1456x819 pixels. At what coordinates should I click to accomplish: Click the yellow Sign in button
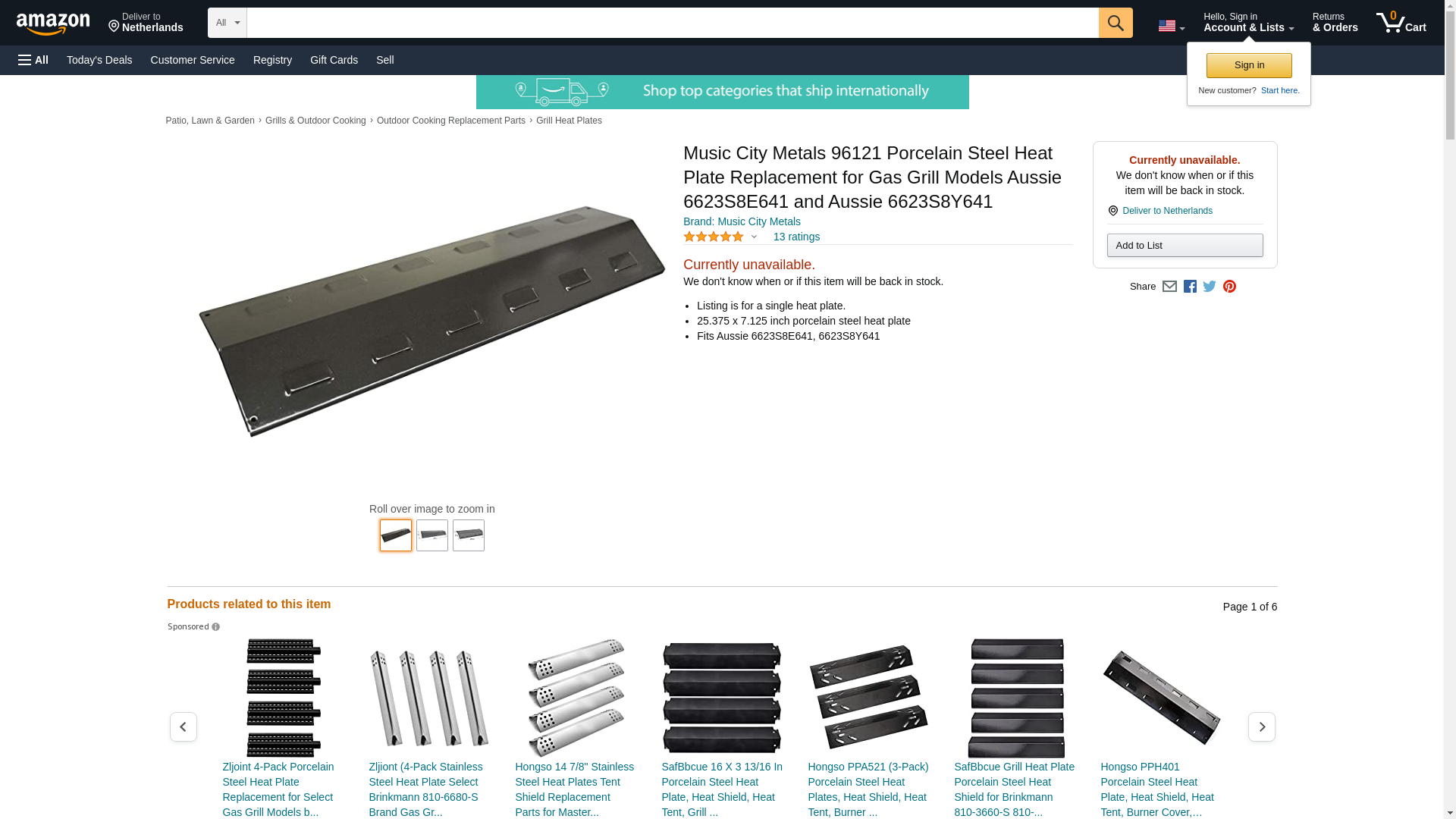(x=1249, y=65)
